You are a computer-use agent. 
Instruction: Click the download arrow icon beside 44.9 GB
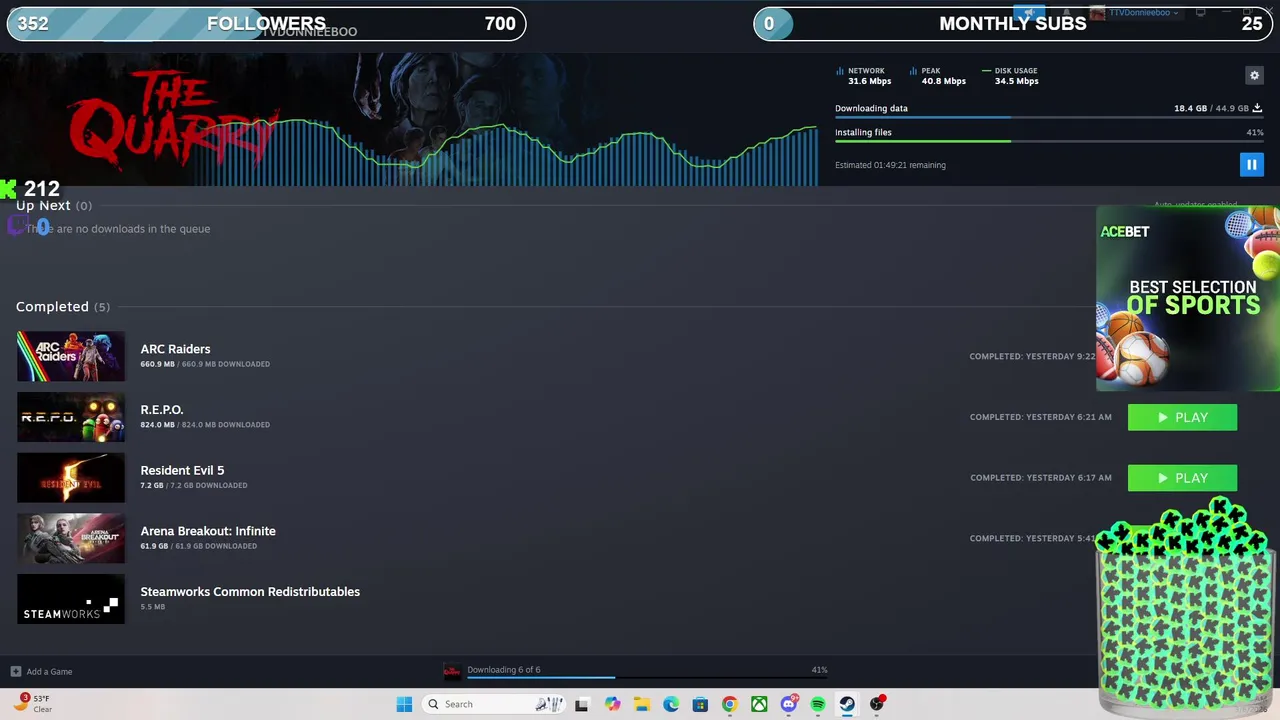click(x=1257, y=108)
